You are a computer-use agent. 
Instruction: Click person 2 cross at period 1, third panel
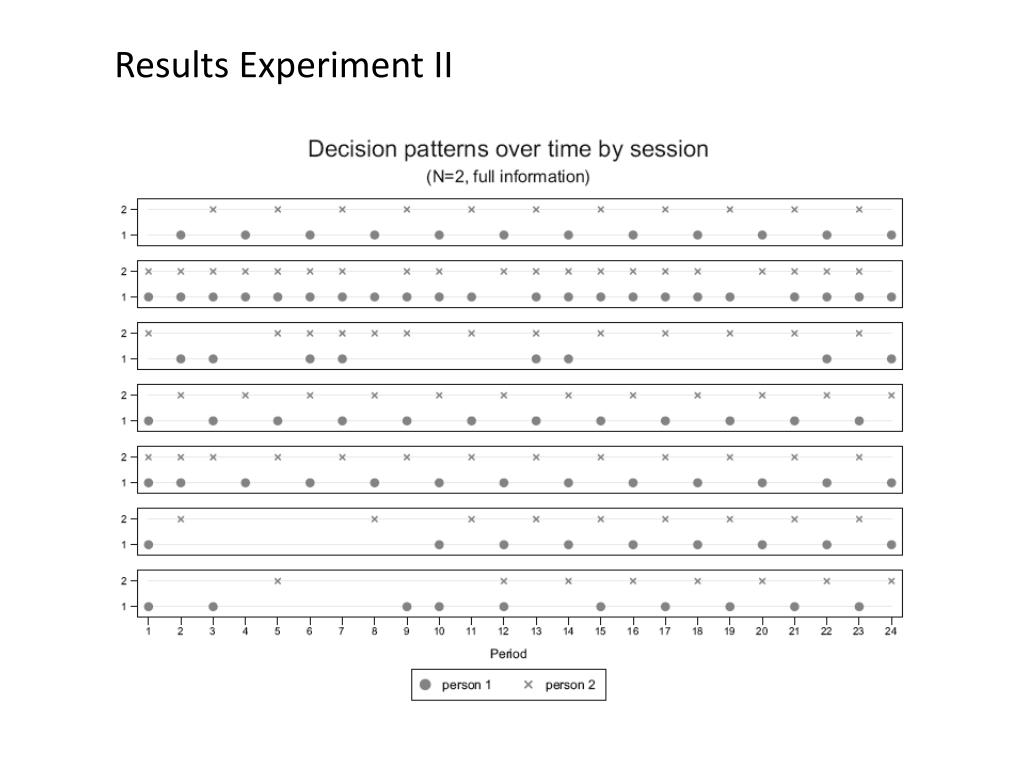148,334
